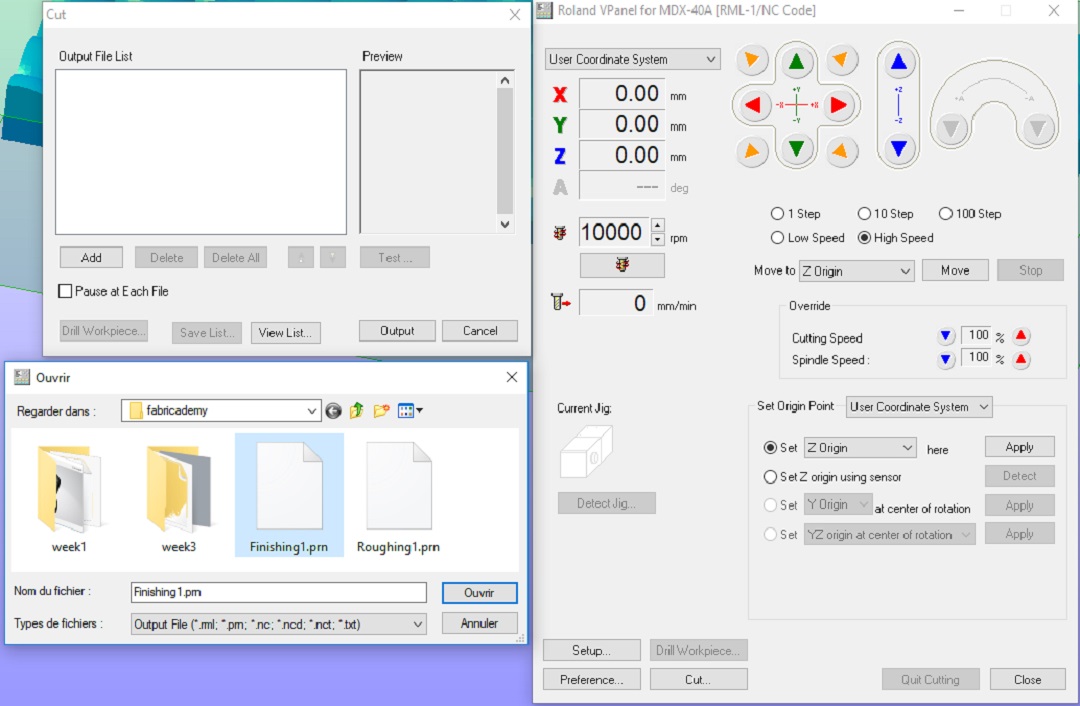Screen dimensions: 1080x706
Task: Select High Speed radio button
Action: [864, 238]
